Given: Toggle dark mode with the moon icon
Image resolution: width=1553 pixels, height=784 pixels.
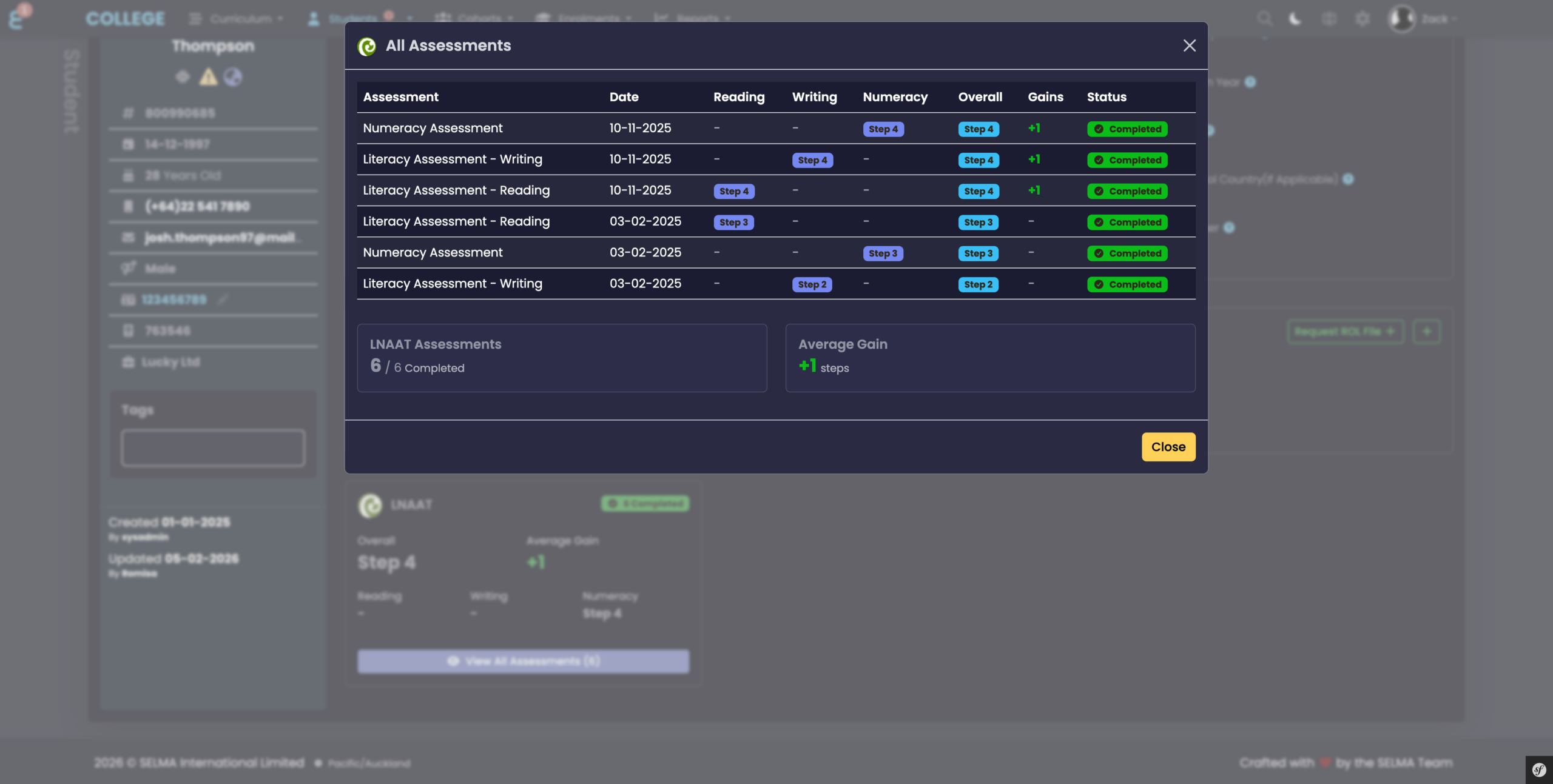Looking at the screenshot, I should point(1295,18).
